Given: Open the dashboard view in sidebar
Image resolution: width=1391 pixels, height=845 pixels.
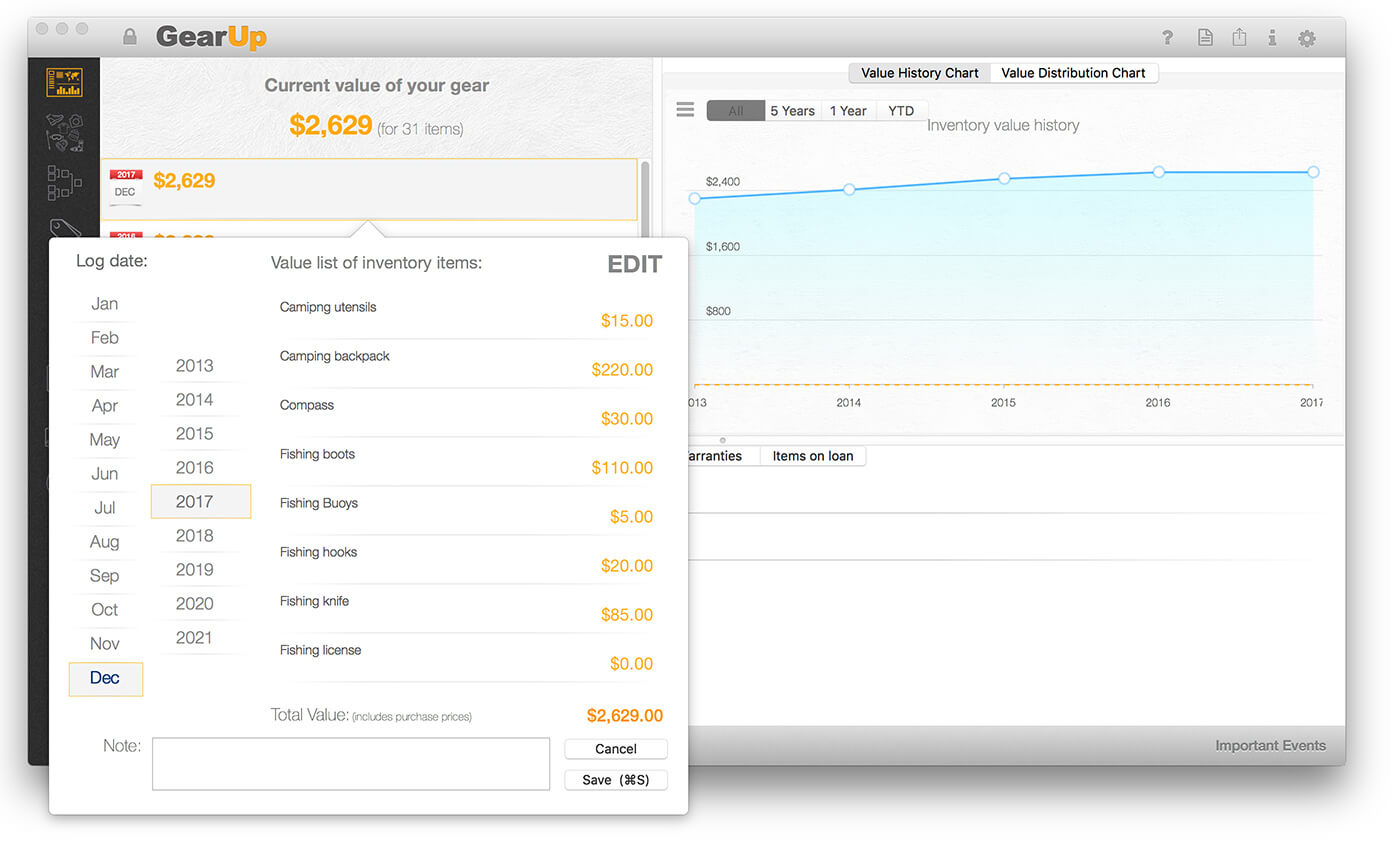Looking at the screenshot, I should point(64,82).
